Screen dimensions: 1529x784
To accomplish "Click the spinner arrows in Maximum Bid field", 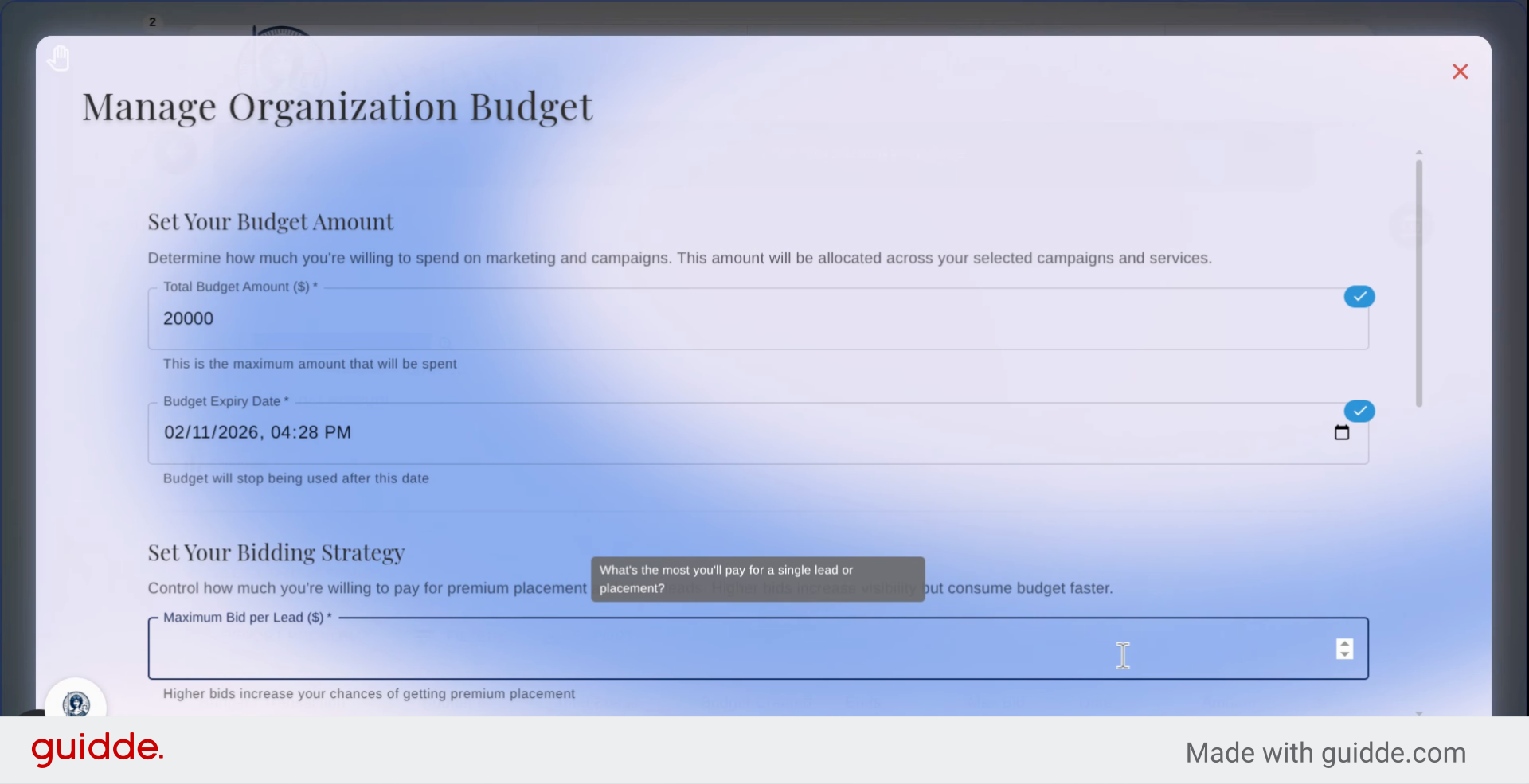I will coord(1344,649).
